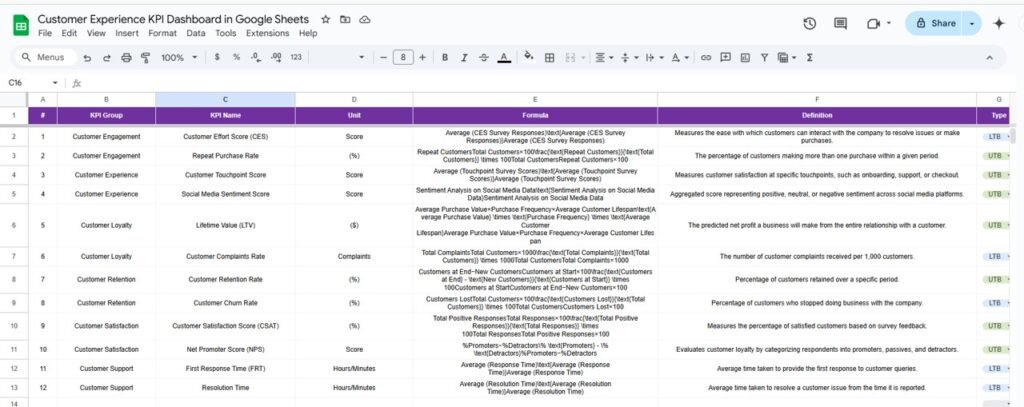This screenshot has width=1024, height=407.
Task: Activate the paint format tool
Action: tap(146, 57)
